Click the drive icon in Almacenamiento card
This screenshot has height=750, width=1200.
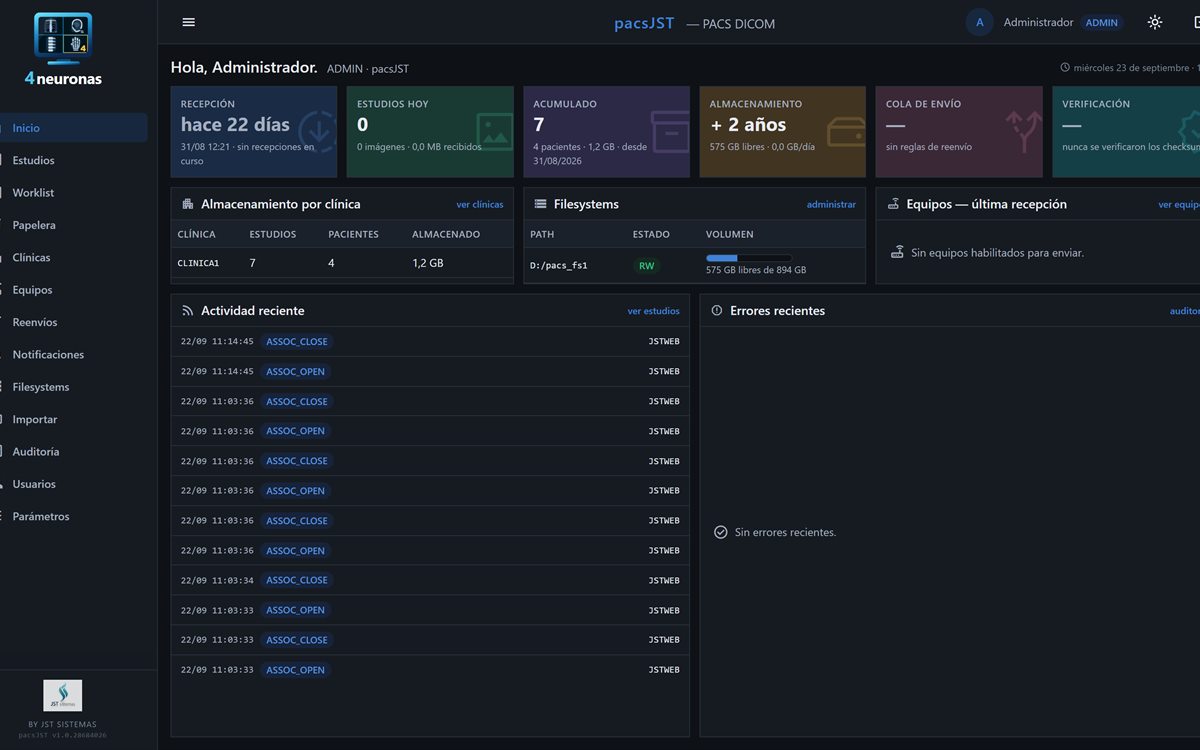pyautogui.click(x=846, y=130)
